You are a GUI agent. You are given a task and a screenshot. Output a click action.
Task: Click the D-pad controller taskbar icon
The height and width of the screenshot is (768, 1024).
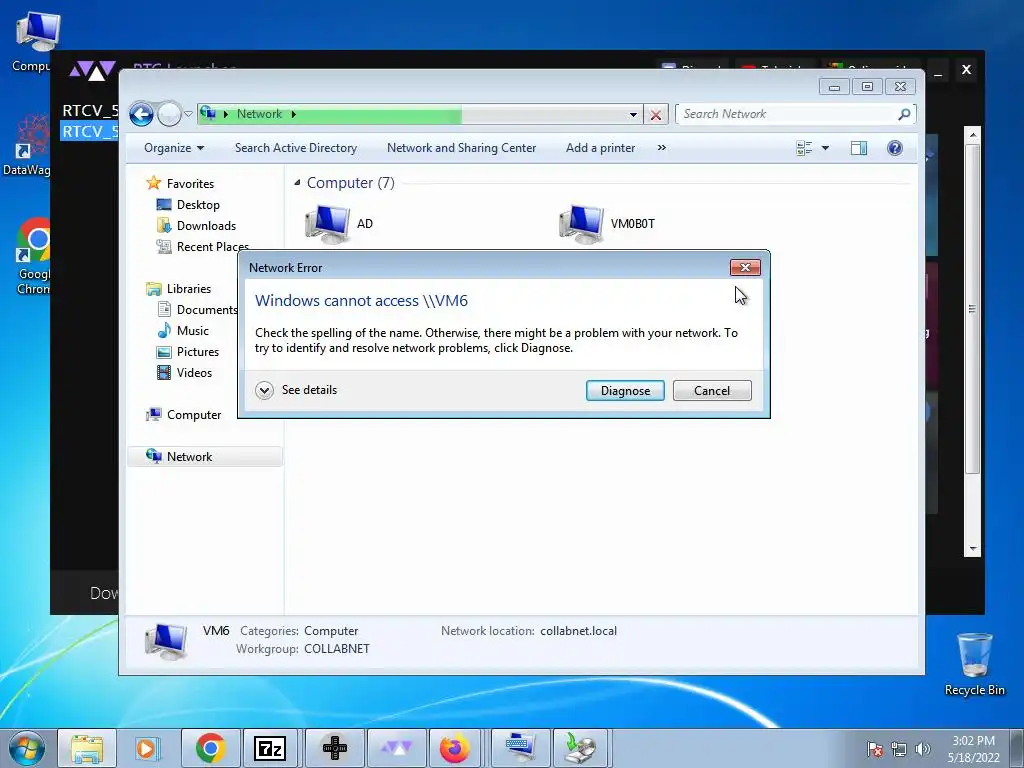point(334,748)
